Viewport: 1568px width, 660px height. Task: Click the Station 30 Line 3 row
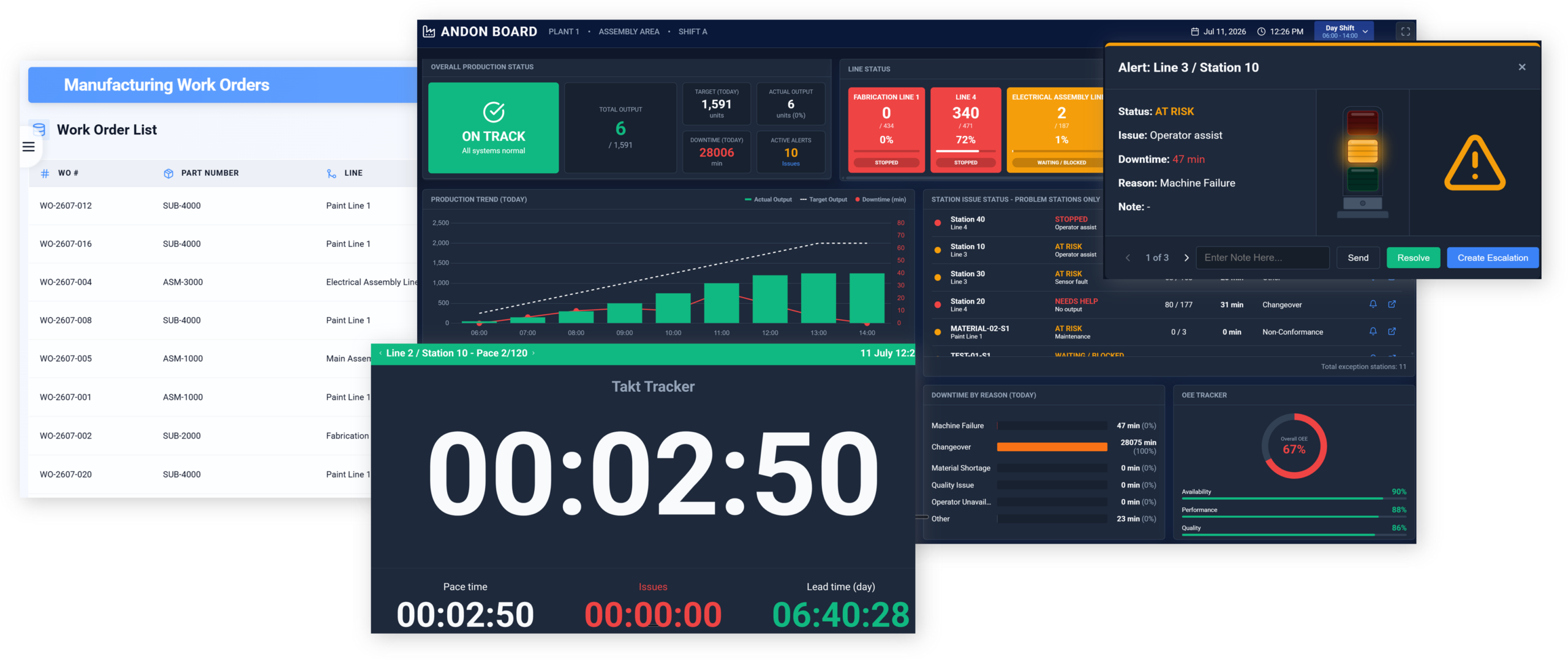(x=1017, y=277)
